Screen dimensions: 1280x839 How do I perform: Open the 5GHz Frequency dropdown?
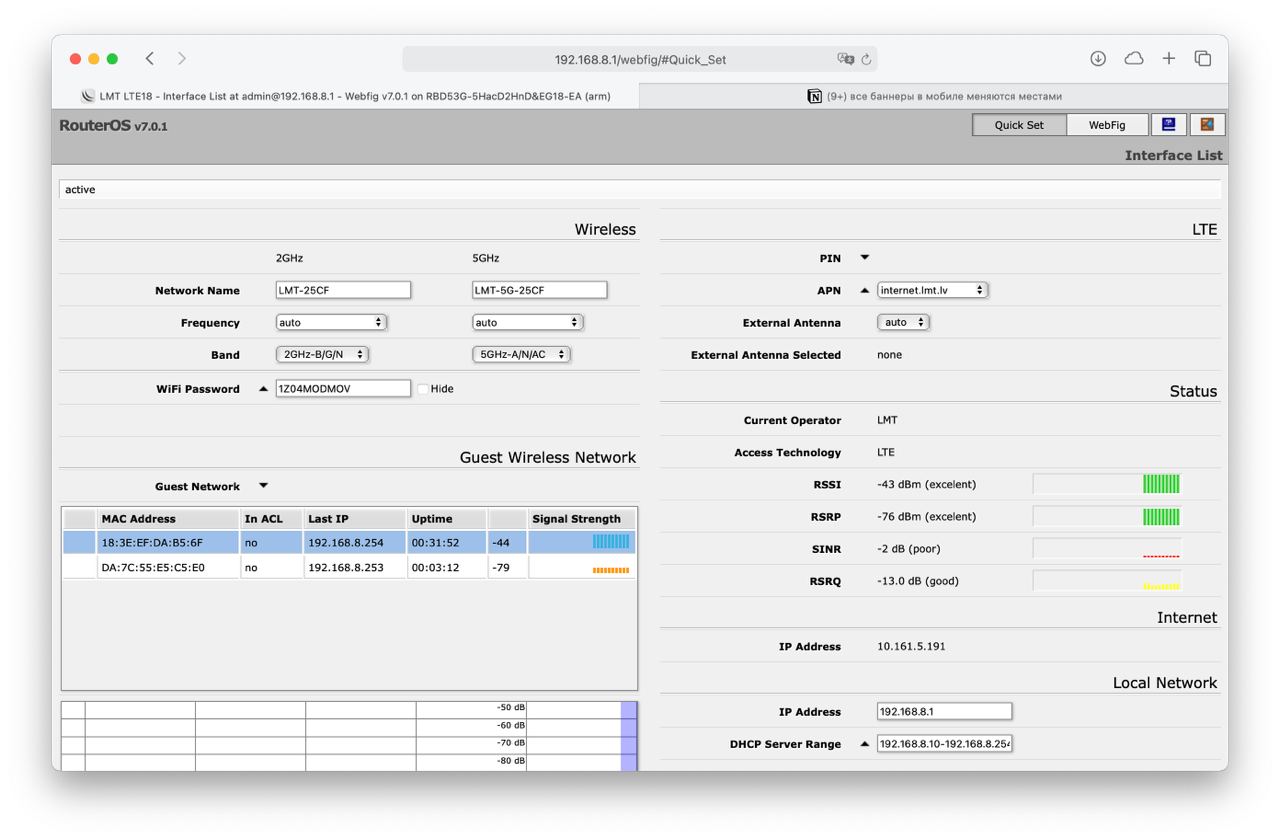[527, 323]
